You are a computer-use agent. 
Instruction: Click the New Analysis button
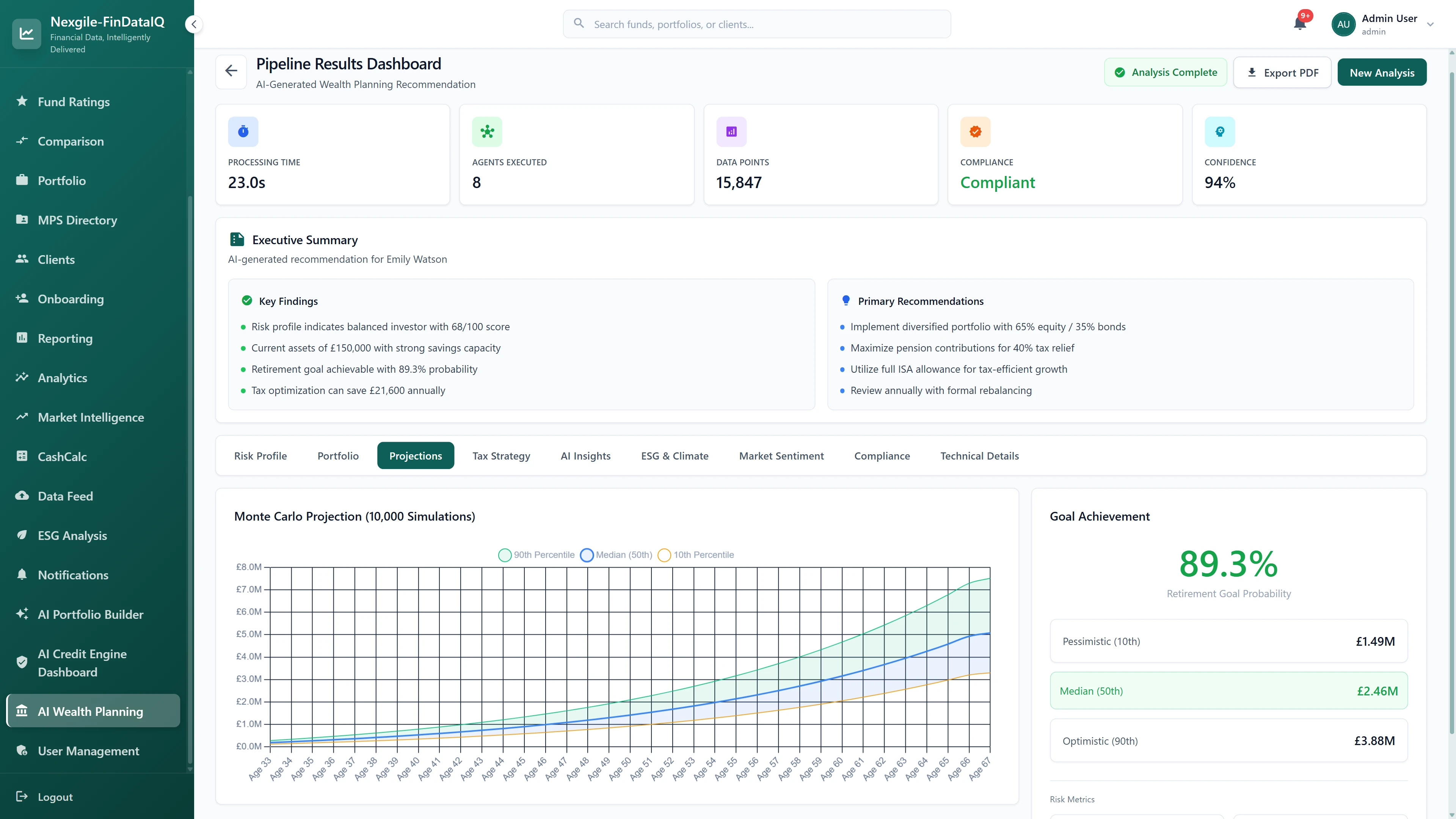pyautogui.click(x=1382, y=72)
